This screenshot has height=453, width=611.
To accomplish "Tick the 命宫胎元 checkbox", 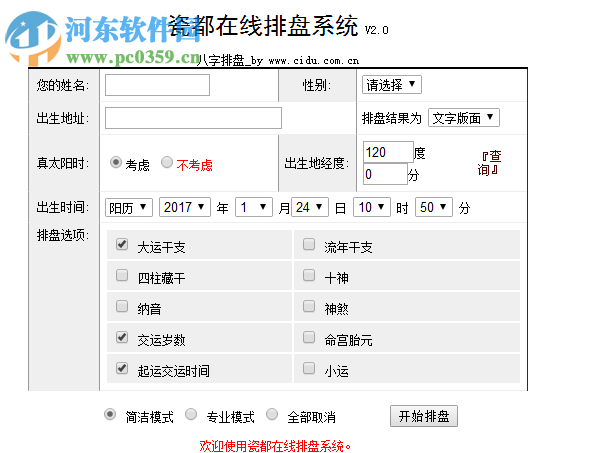I will tap(309, 337).
